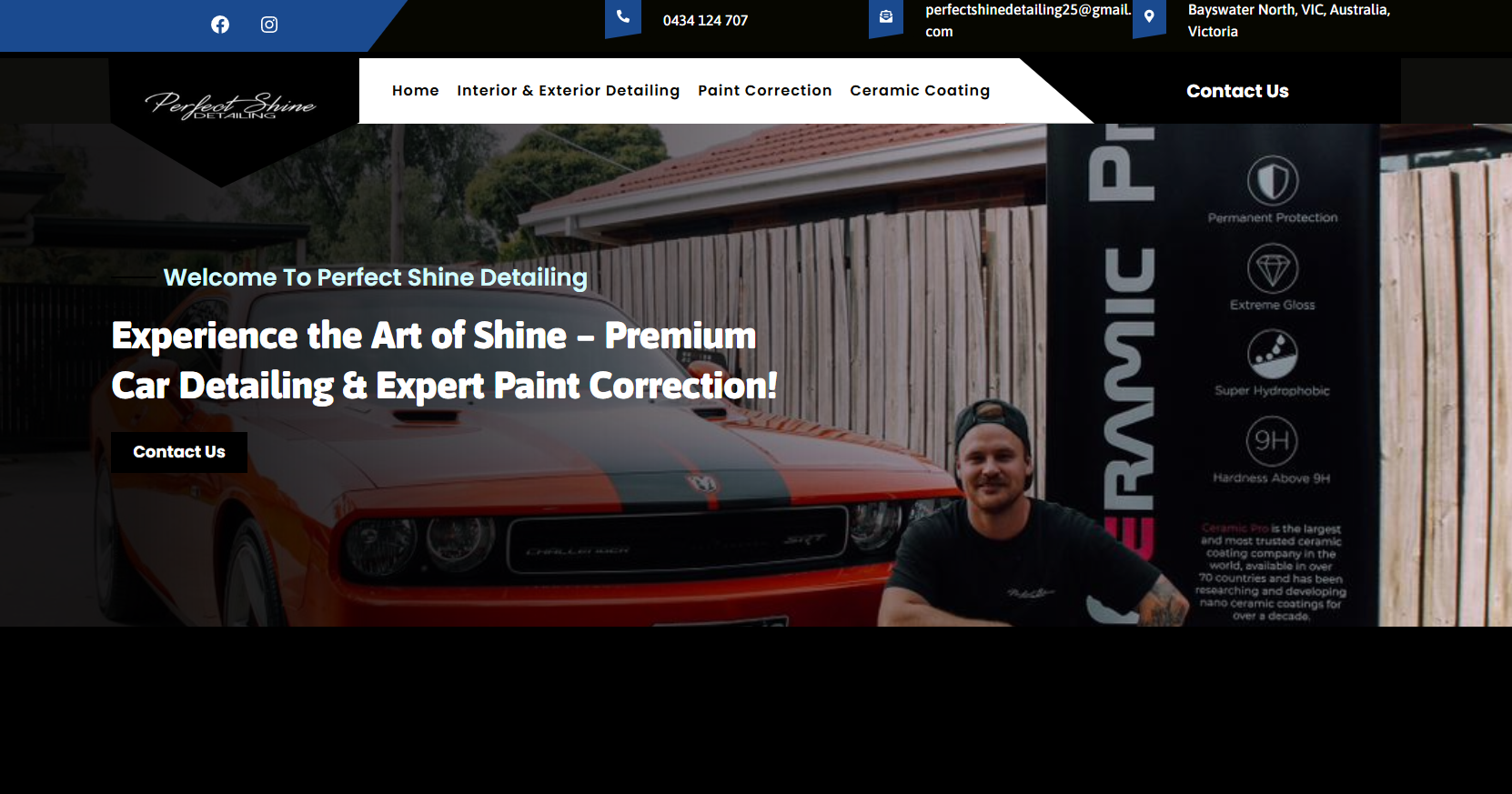
Task: Click the location pin icon
Action: [1149, 16]
